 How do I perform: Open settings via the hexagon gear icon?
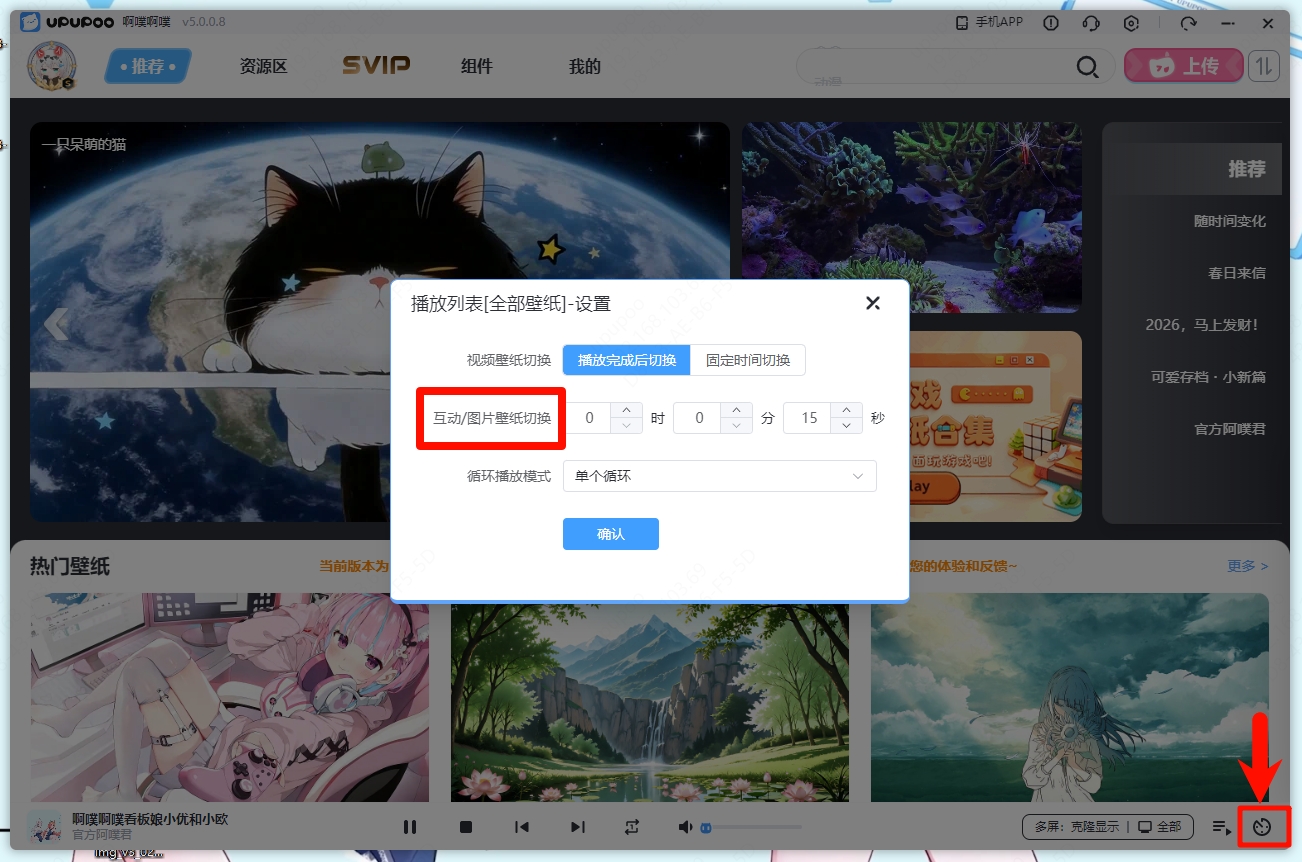1132,23
